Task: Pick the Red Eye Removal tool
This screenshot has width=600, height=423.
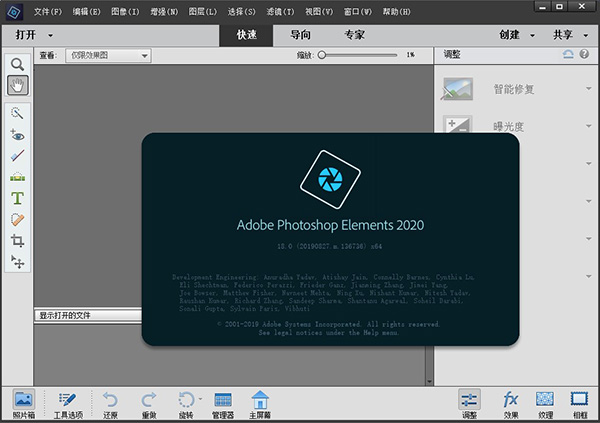Action: pyautogui.click(x=17, y=134)
